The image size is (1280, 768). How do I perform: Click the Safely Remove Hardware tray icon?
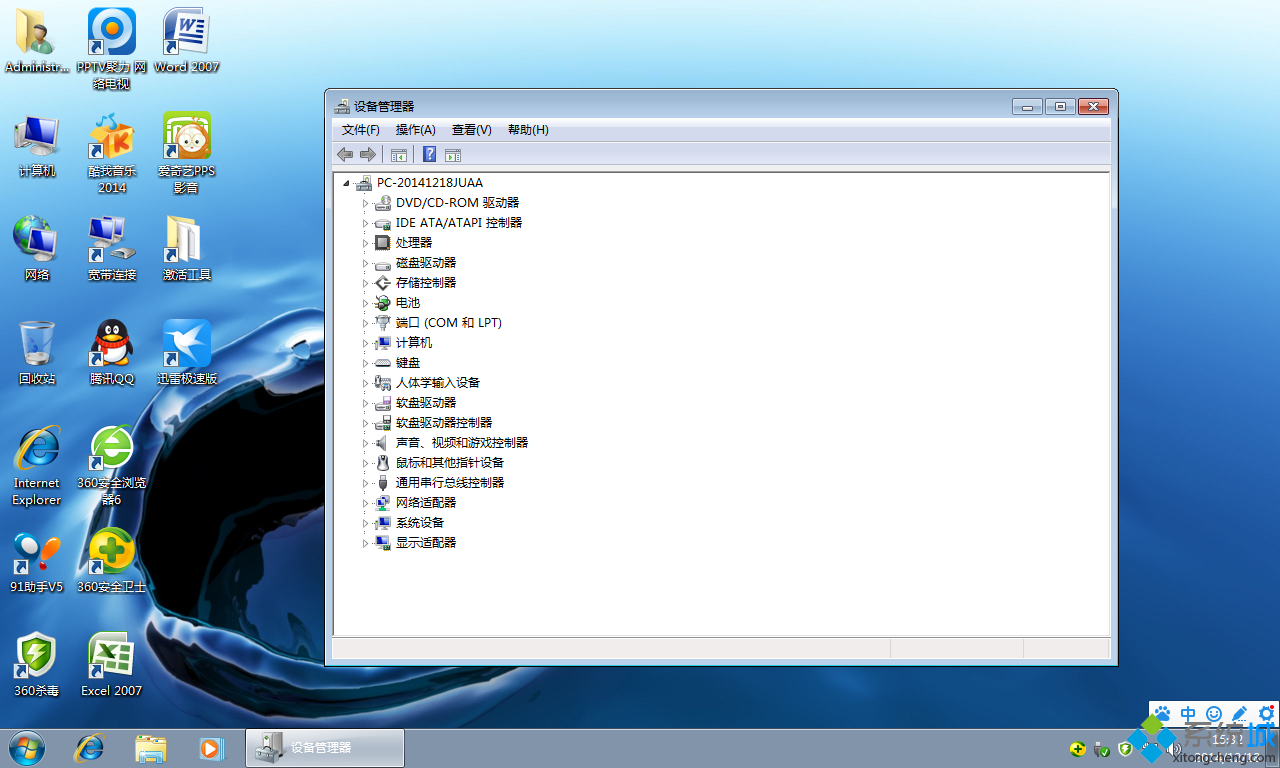tap(1100, 749)
